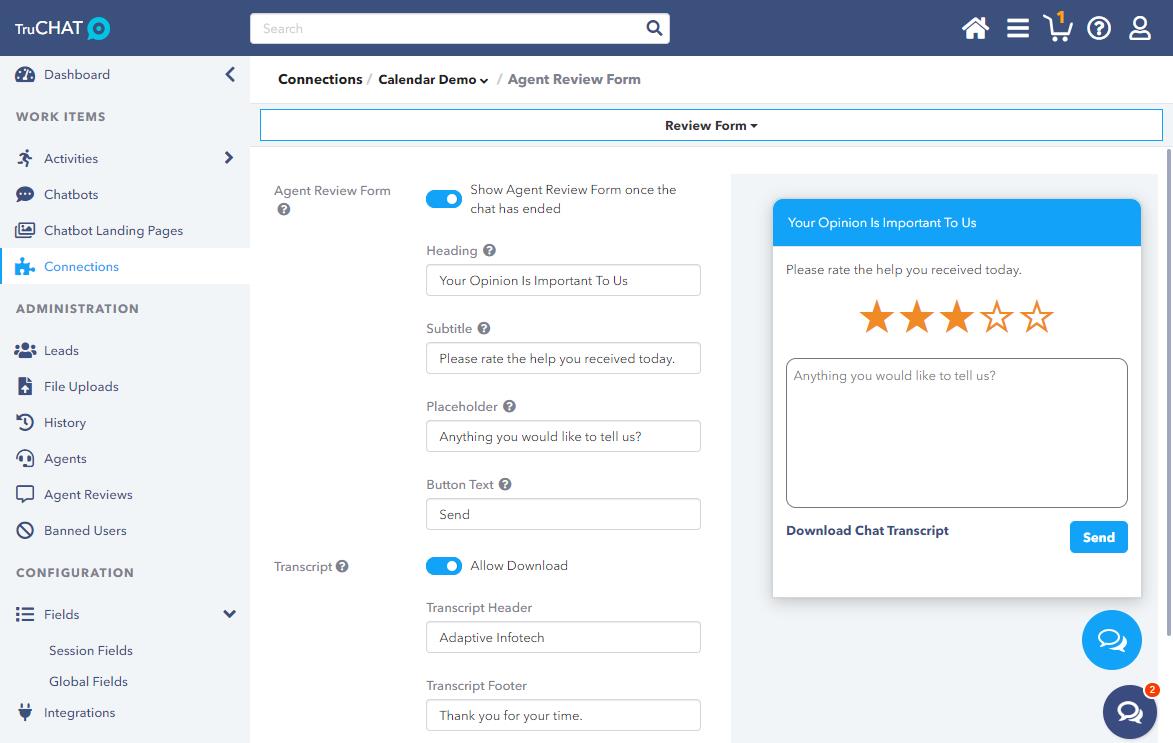Click the Heading text field
Viewport: 1173px width, 743px height.
(563, 281)
